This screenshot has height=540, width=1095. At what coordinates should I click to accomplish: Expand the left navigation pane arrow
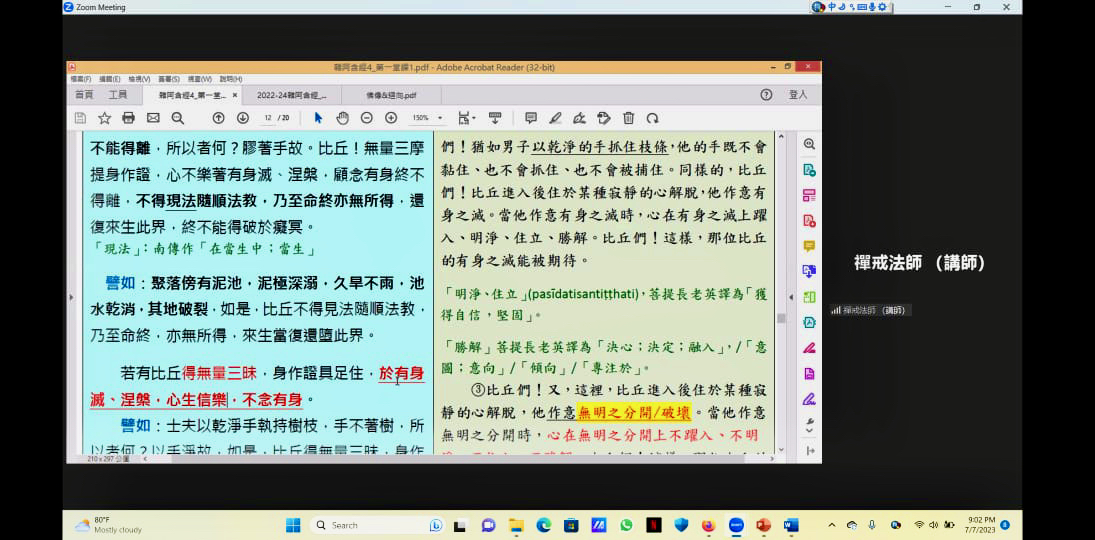click(70, 297)
